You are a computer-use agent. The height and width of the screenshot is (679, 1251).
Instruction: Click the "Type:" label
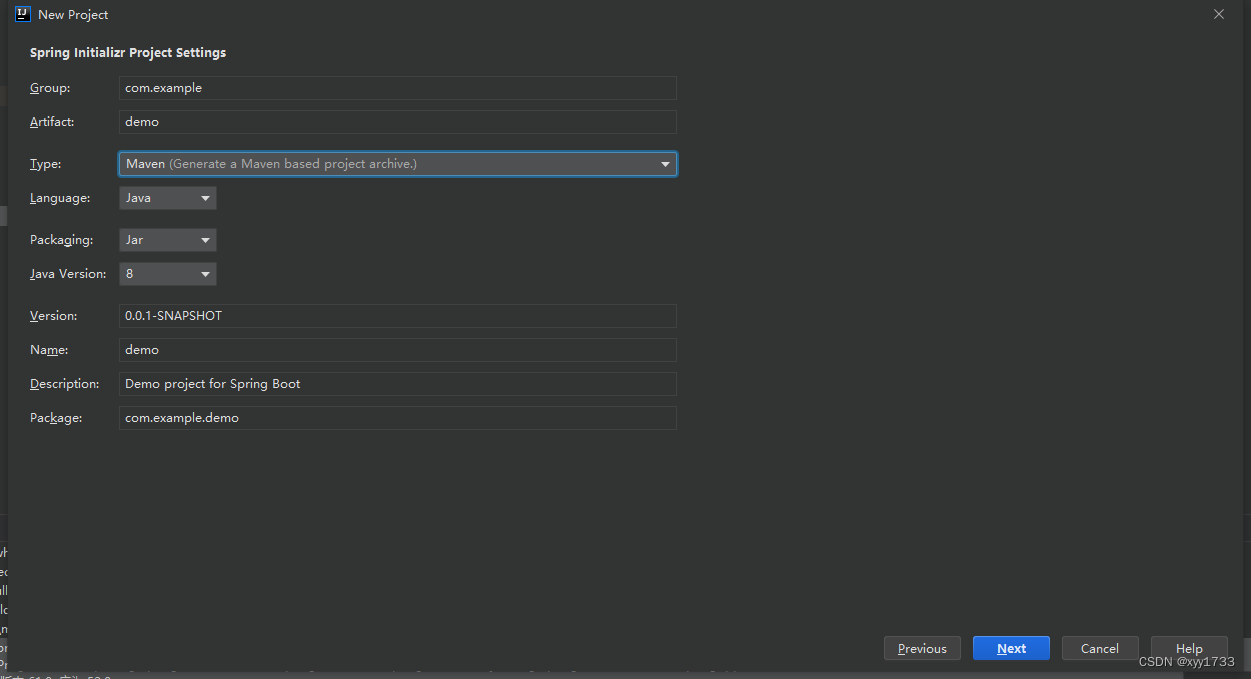point(46,164)
